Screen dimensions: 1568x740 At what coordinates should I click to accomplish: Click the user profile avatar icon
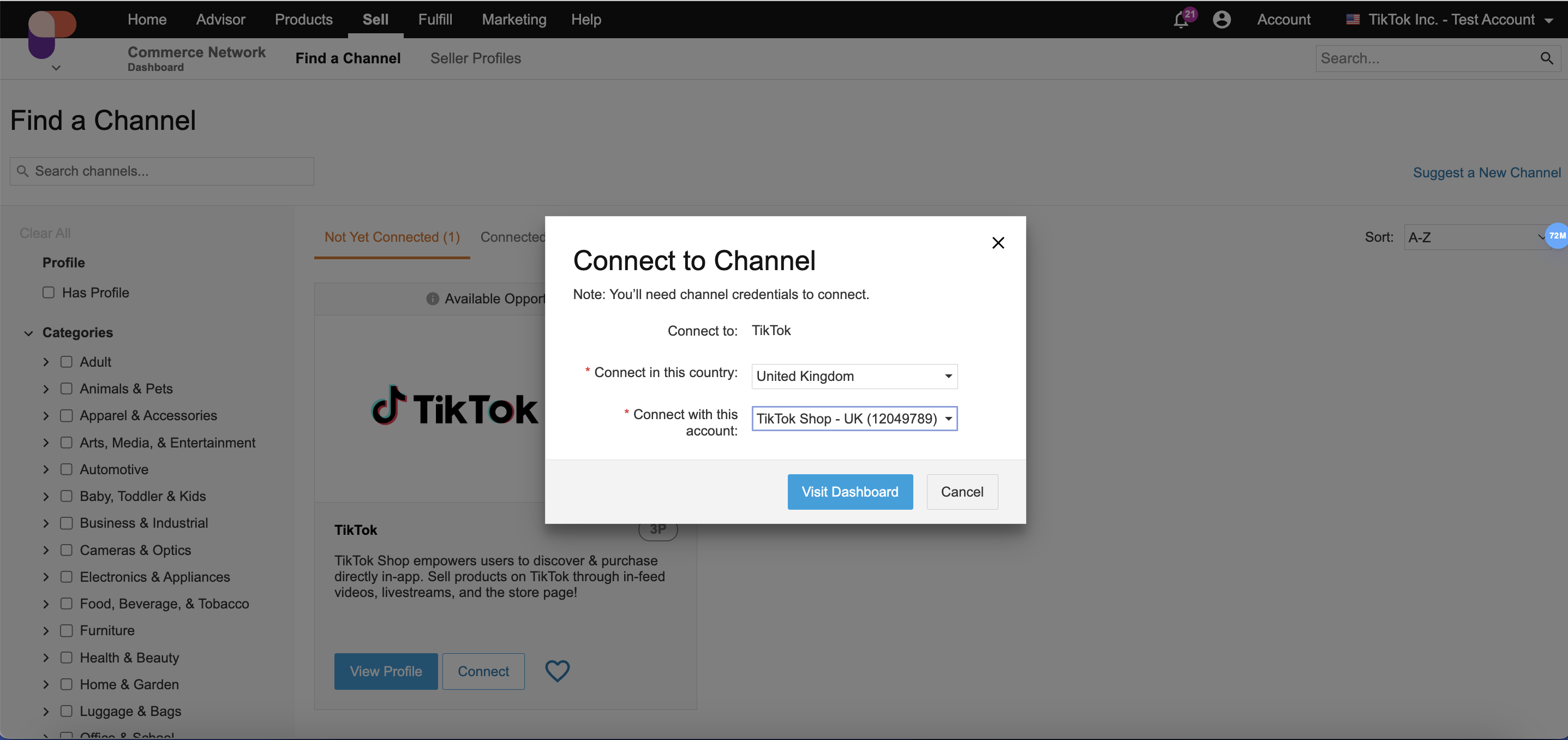click(x=1221, y=20)
